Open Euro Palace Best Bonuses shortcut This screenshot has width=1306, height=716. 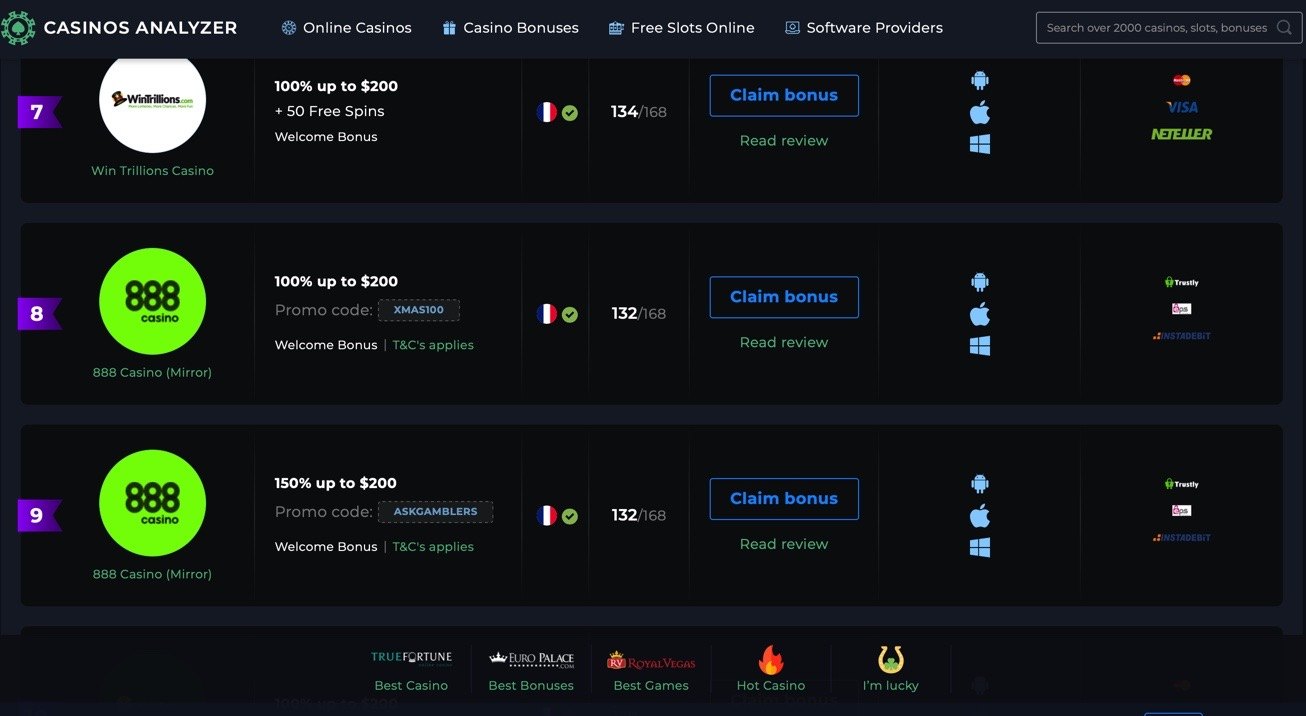531,670
